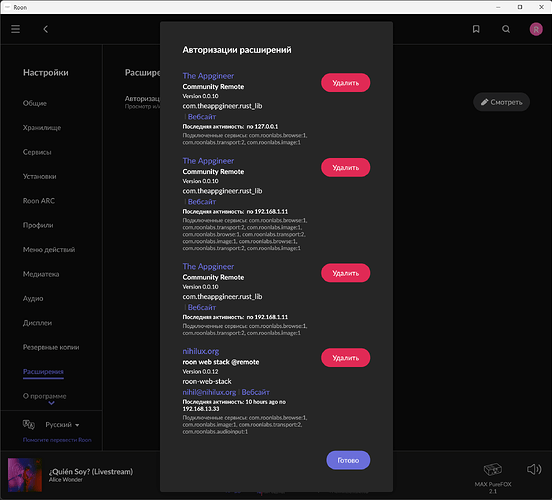Open the now playing album art thumbnail
The height and width of the screenshot is (500, 552).
point(25,475)
